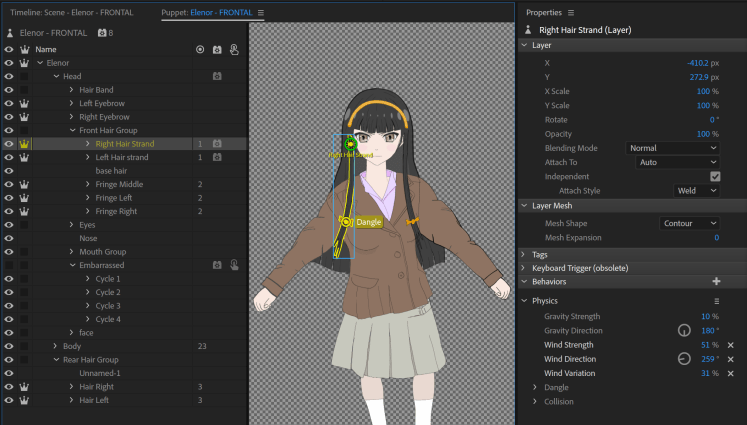Open the Puppet panel tab menu
Screen dimensions: 747x425
[x=261, y=13]
